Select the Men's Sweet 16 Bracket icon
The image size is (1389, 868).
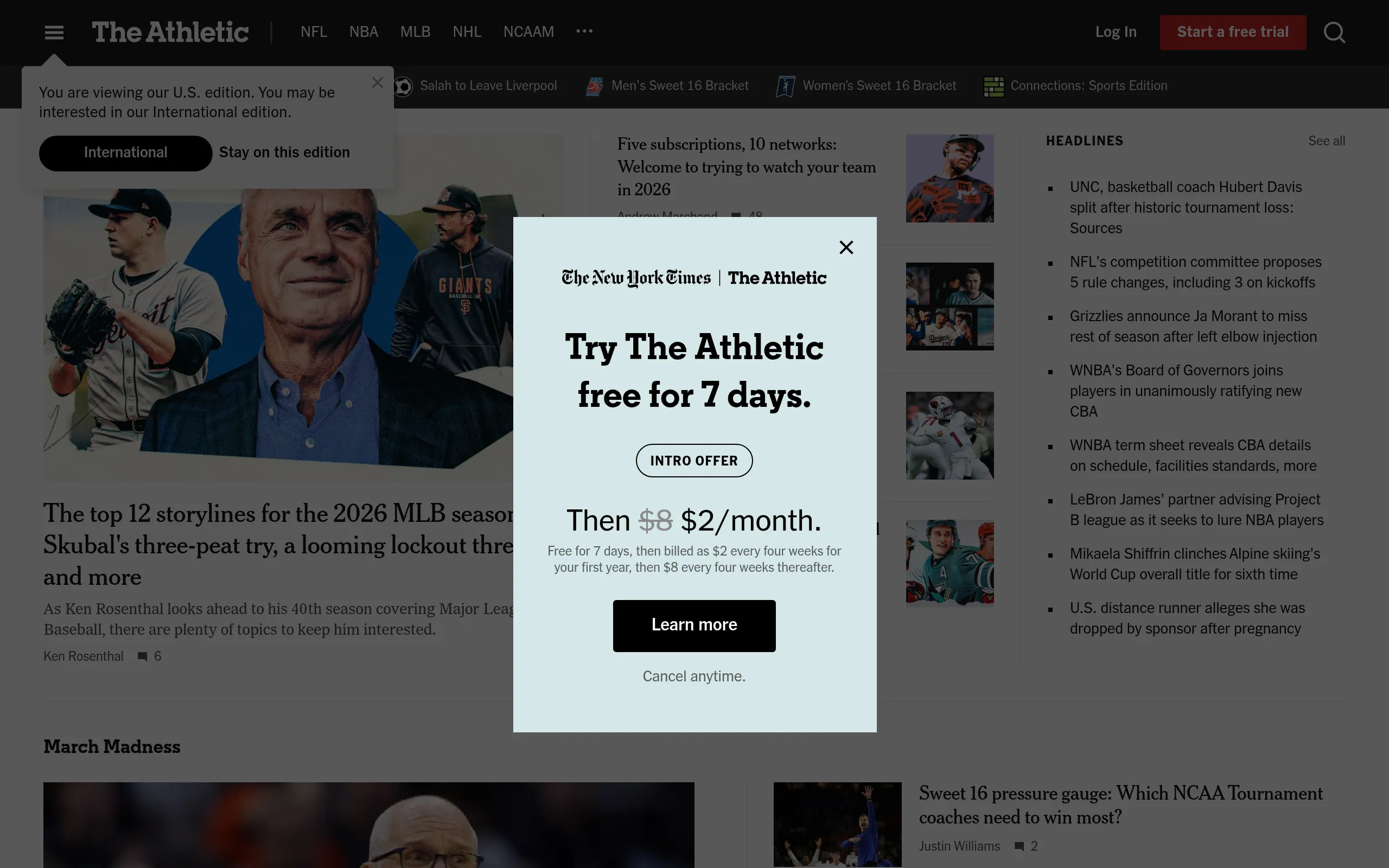click(594, 86)
